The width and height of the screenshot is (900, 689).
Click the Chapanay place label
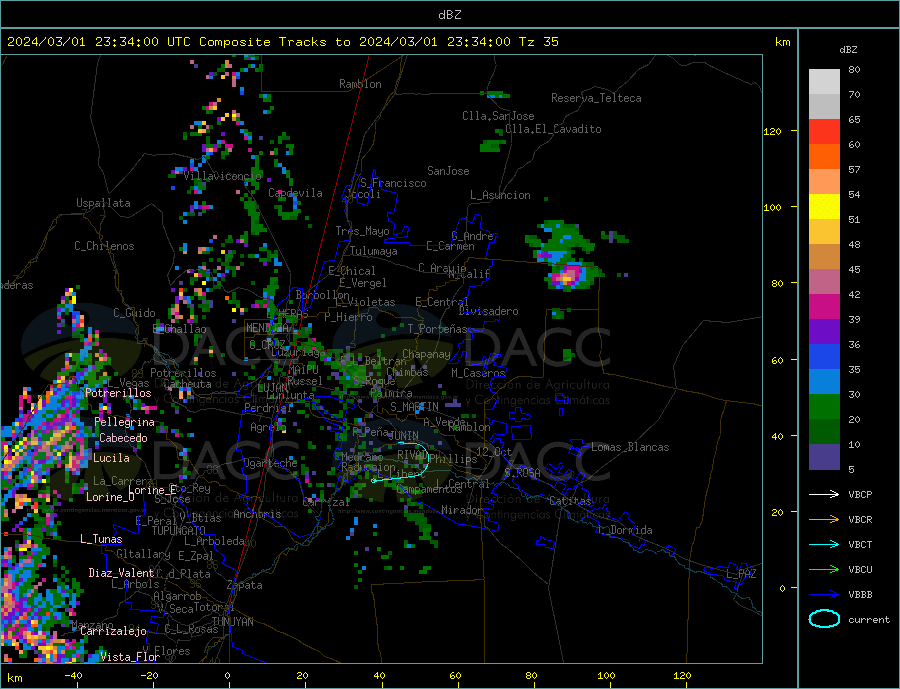(426, 354)
